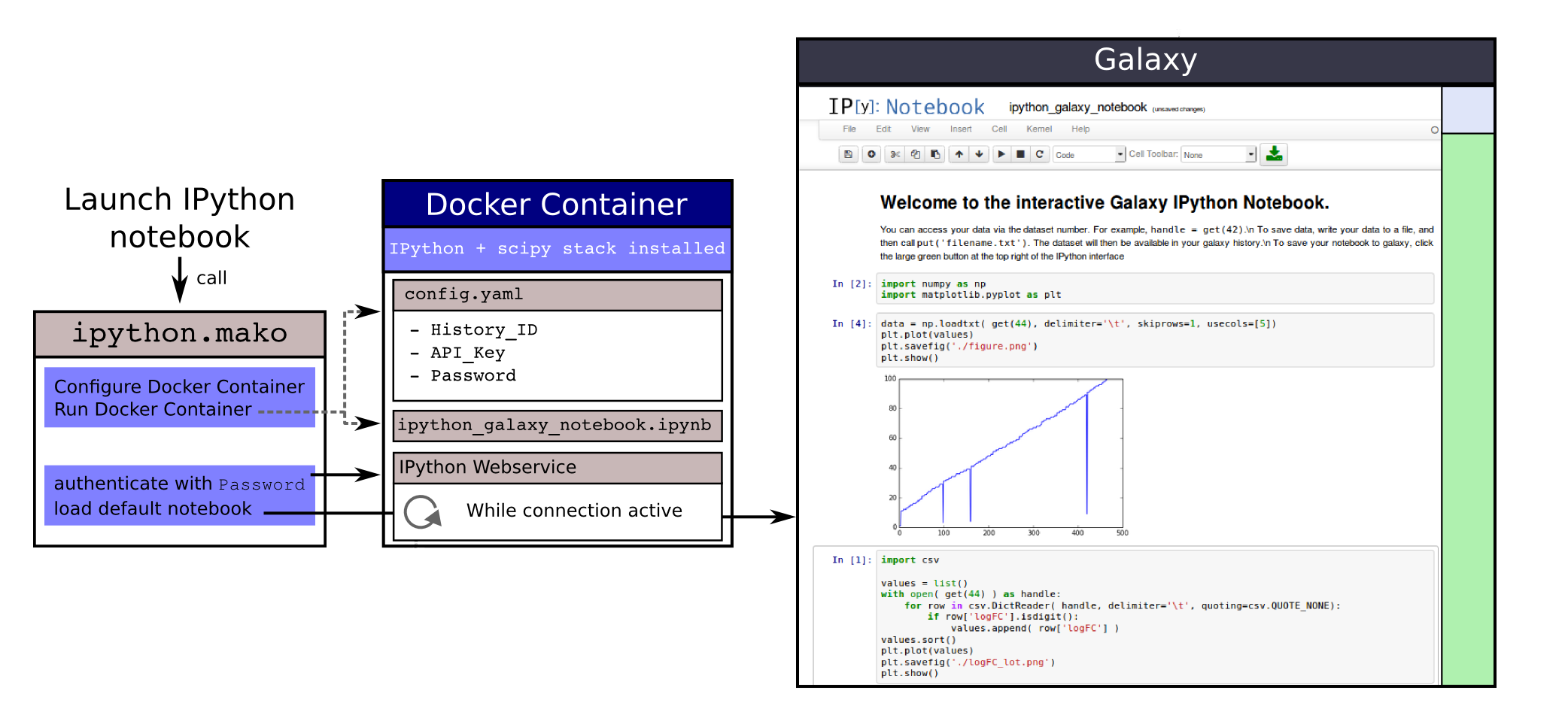
Task: Click the IP[y]: Notebook logo
Action: click(906, 107)
